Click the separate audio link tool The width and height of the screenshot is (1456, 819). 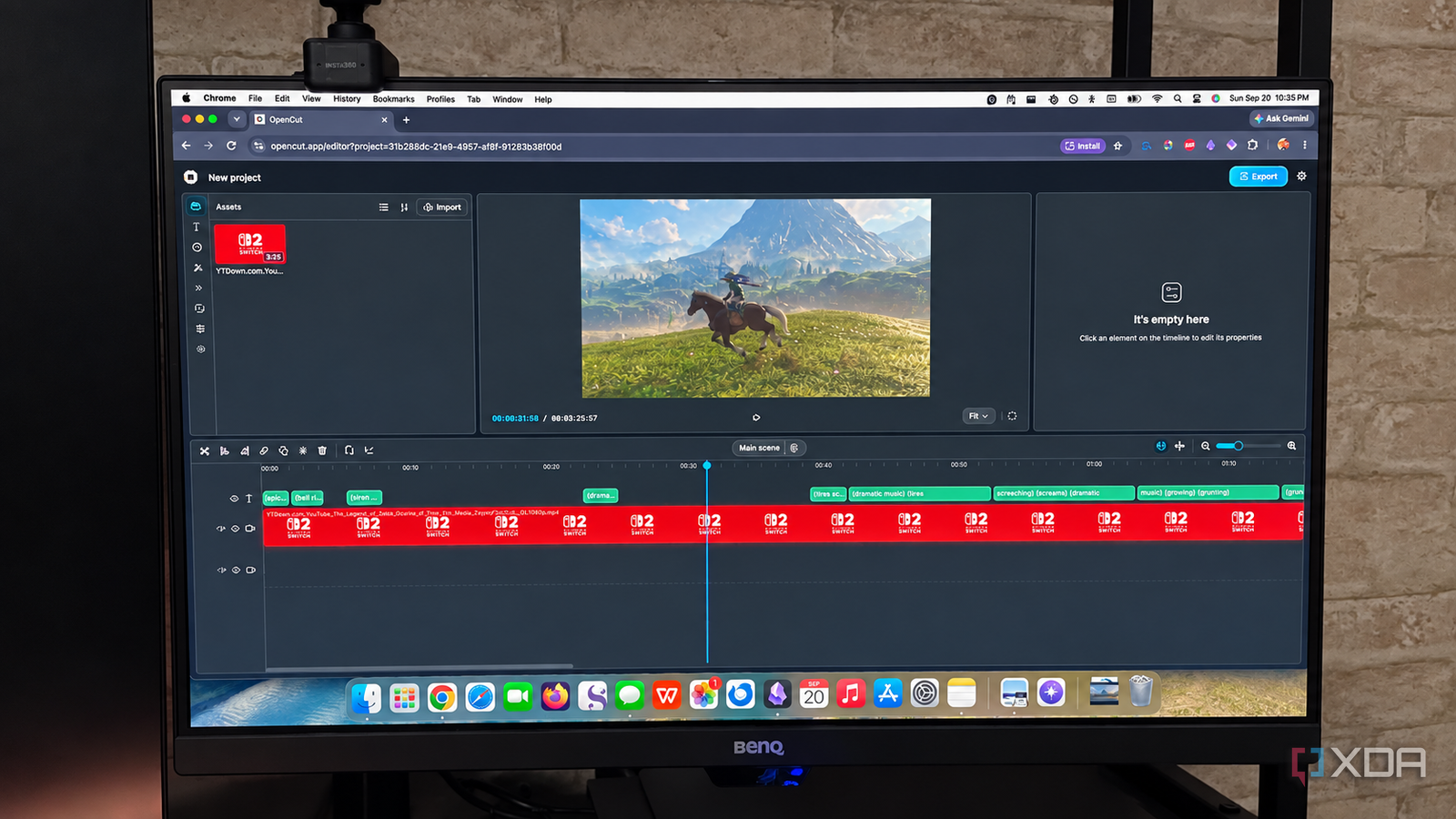[264, 450]
